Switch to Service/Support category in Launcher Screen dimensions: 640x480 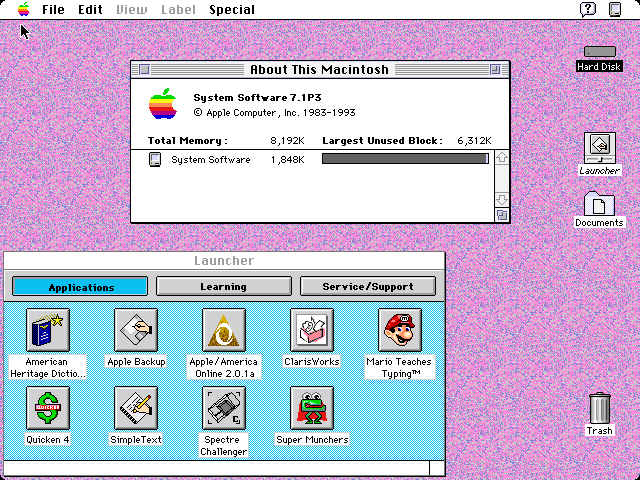tap(368, 287)
